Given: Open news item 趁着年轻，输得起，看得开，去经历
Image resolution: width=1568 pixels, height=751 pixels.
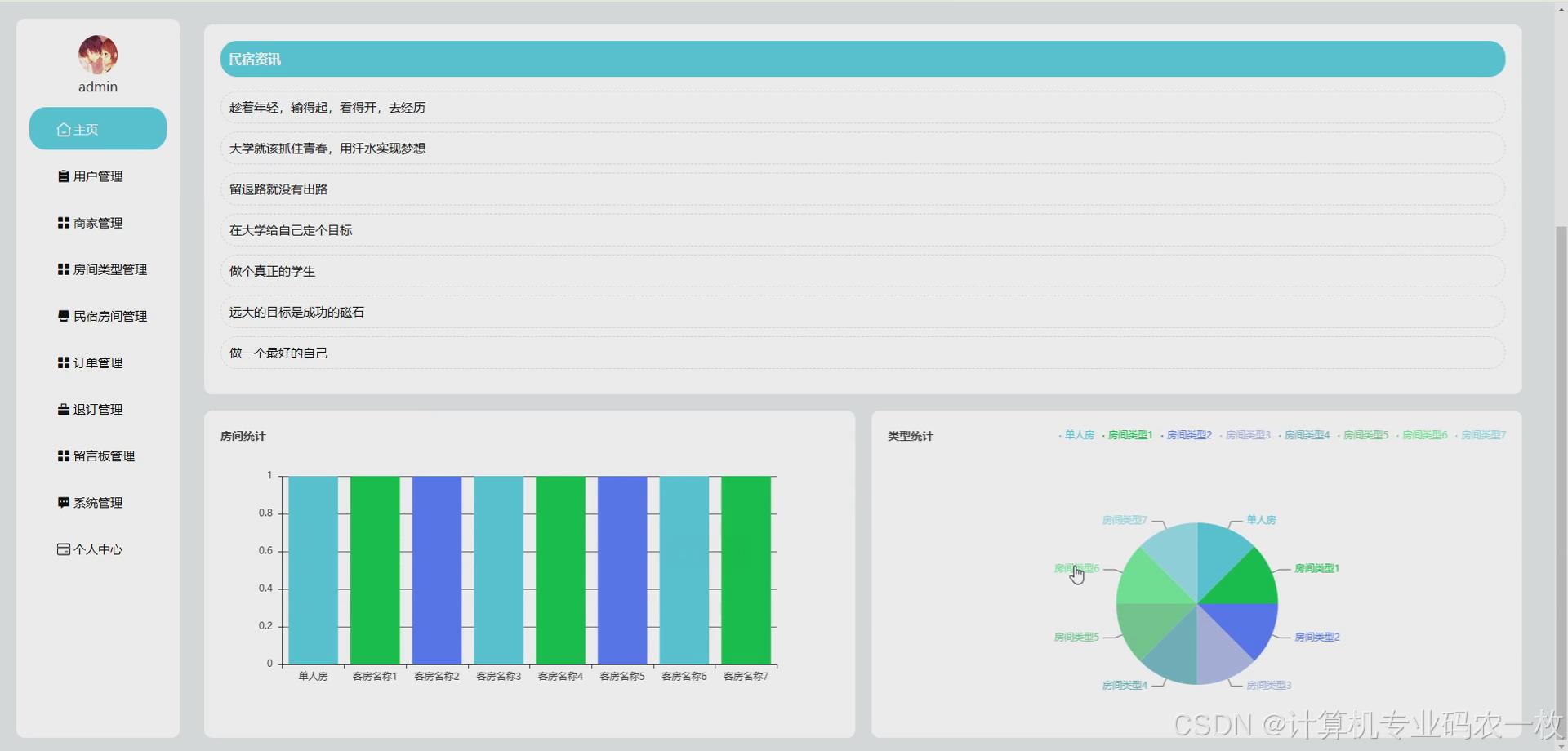Looking at the screenshot, I should (x=862, y=108).
